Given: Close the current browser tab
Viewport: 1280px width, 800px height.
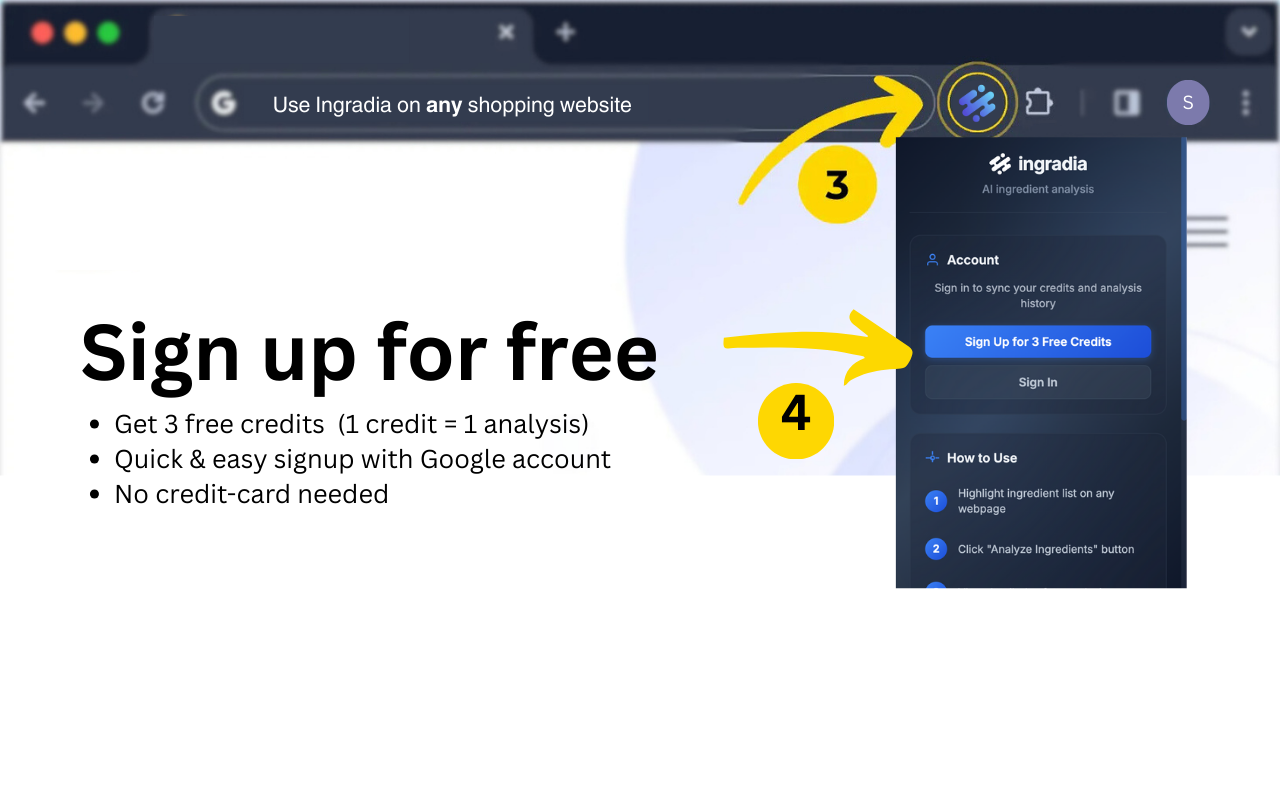Looking at the screenshot, I should pyautogui.click(x=506, y=32).
